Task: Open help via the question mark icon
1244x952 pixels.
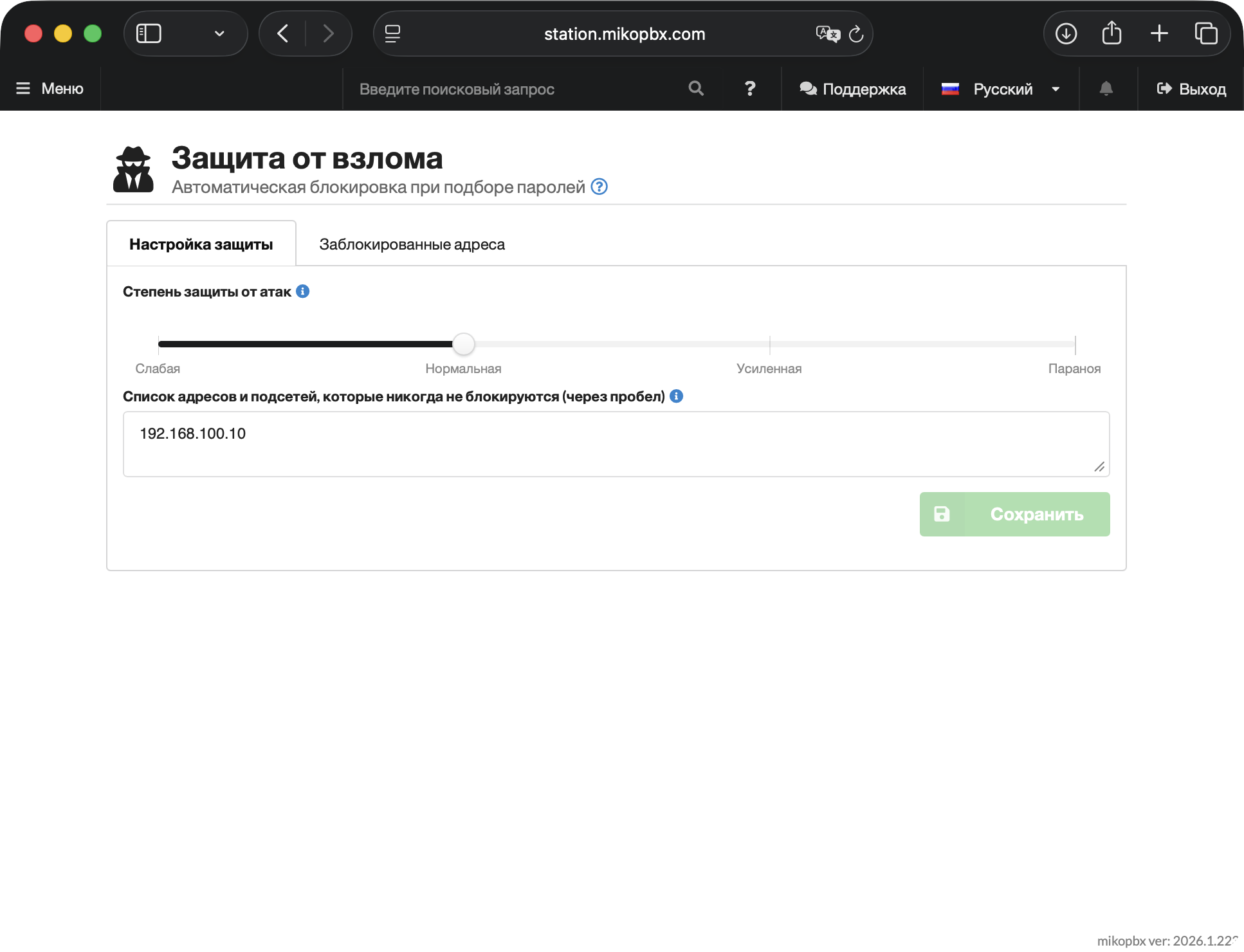Action: (x=749, y=89)
